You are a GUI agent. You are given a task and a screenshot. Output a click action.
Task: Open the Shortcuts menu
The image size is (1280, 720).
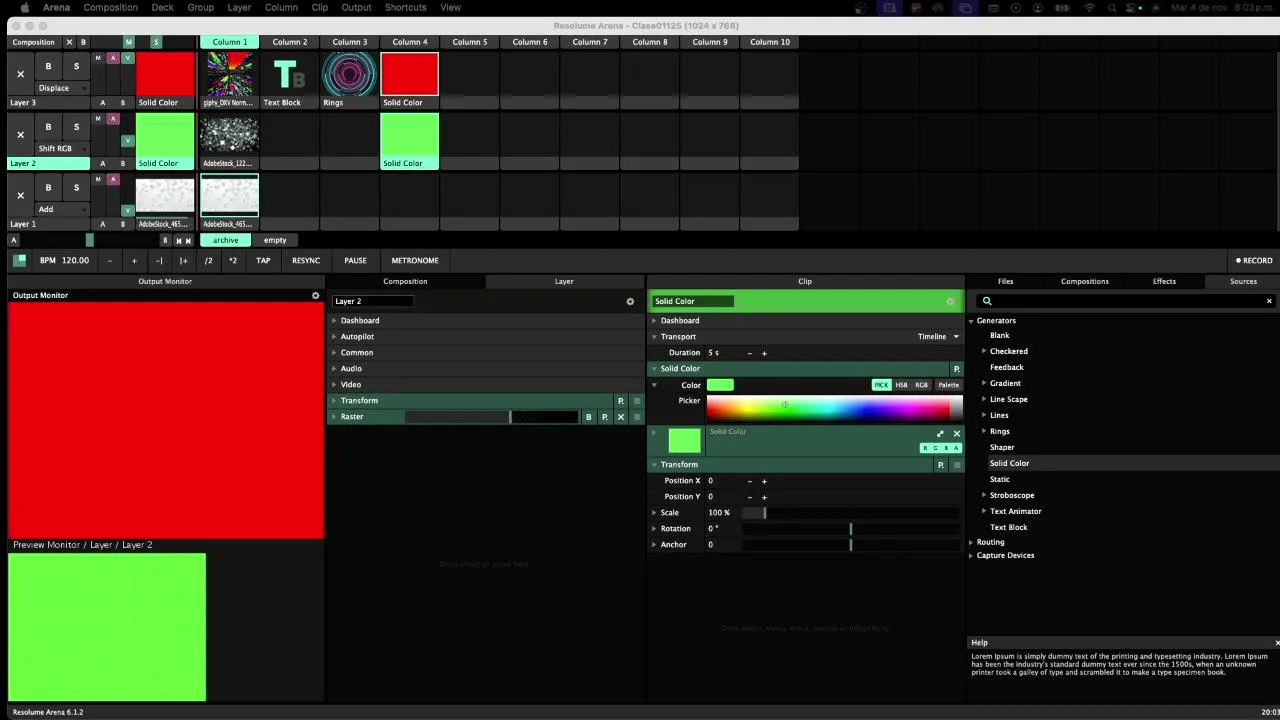pyautogui.click(x=406, y=7)
